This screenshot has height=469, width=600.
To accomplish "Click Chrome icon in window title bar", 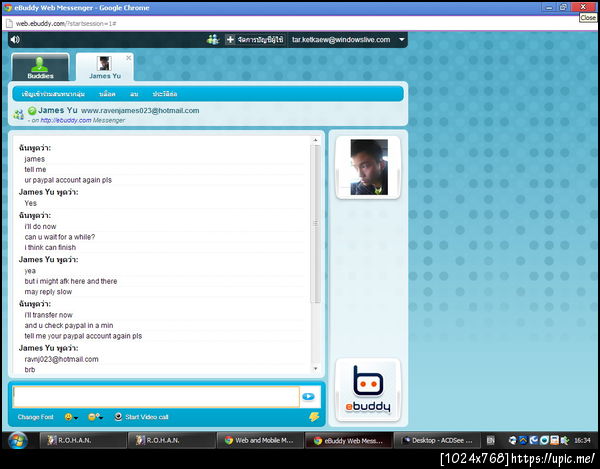I will [8, 8].
